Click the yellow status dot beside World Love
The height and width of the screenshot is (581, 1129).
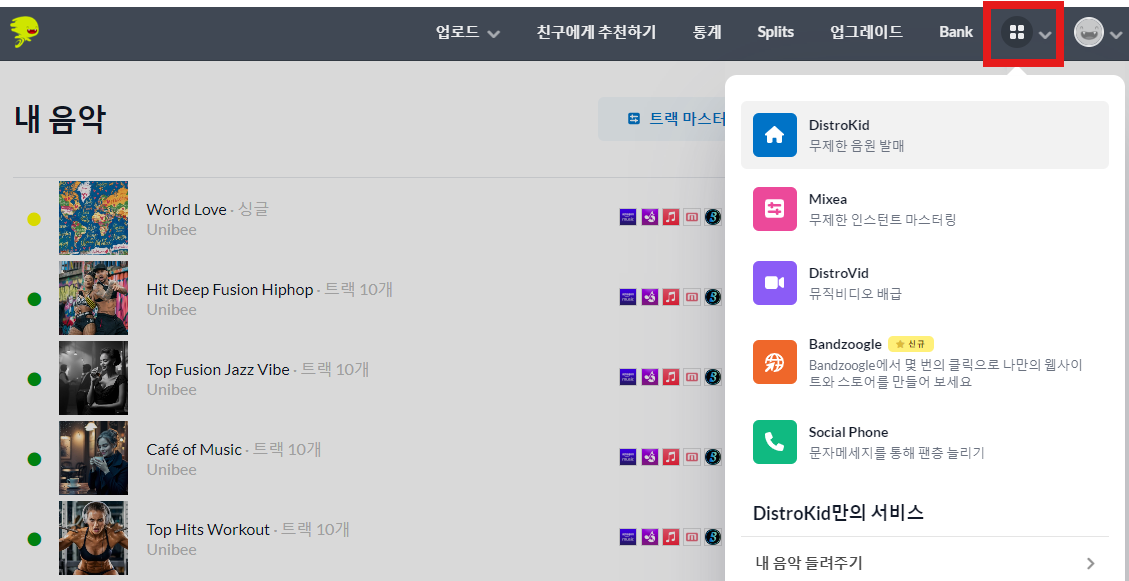point(34,220)
